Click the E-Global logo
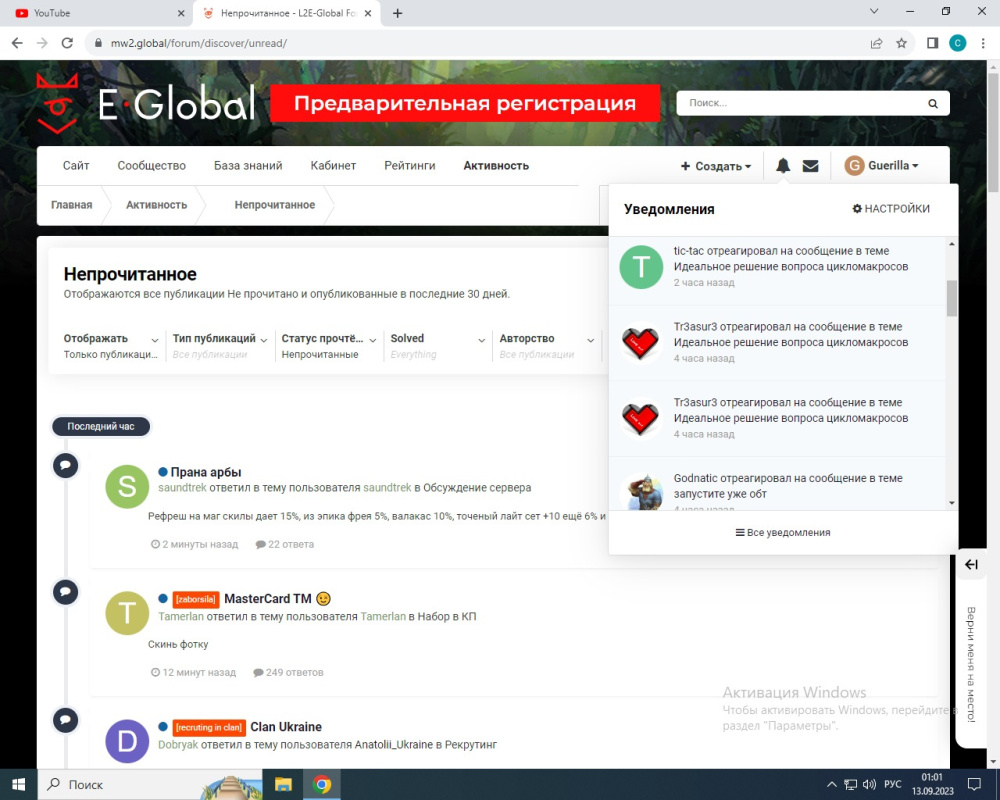1000x800 pixels. [146, 102]
